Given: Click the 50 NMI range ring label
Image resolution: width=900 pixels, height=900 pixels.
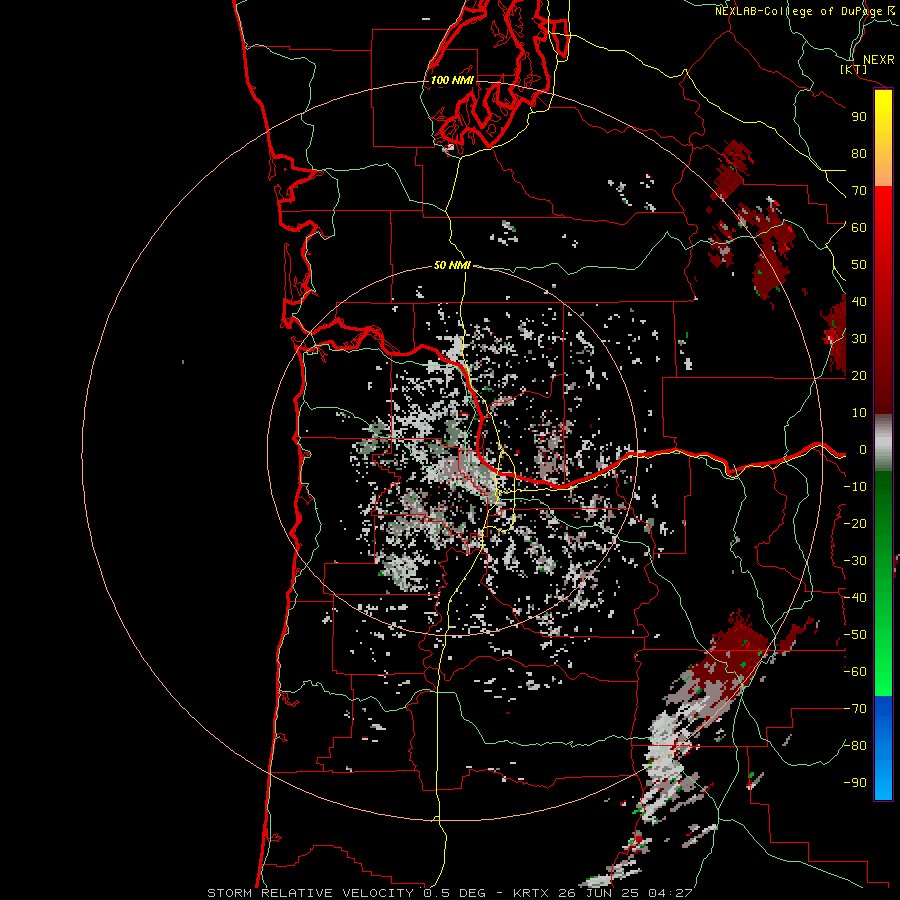Looking at the screenshot, I should tap(452, 265).
